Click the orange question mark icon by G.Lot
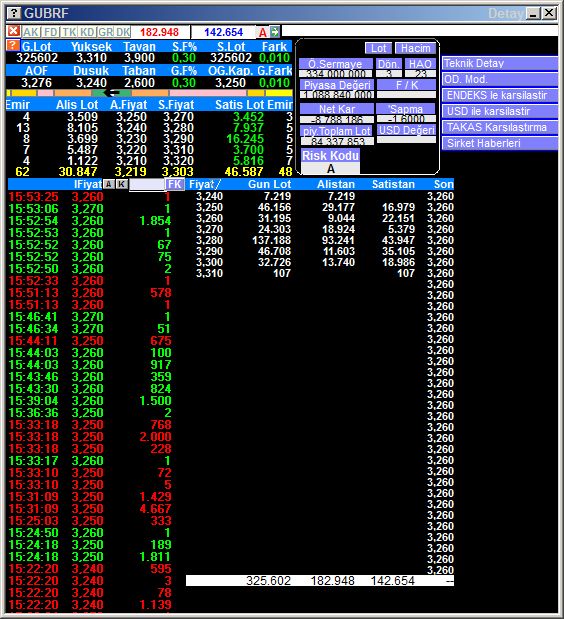Screen dimensions: 564x619 pos(13,45)
